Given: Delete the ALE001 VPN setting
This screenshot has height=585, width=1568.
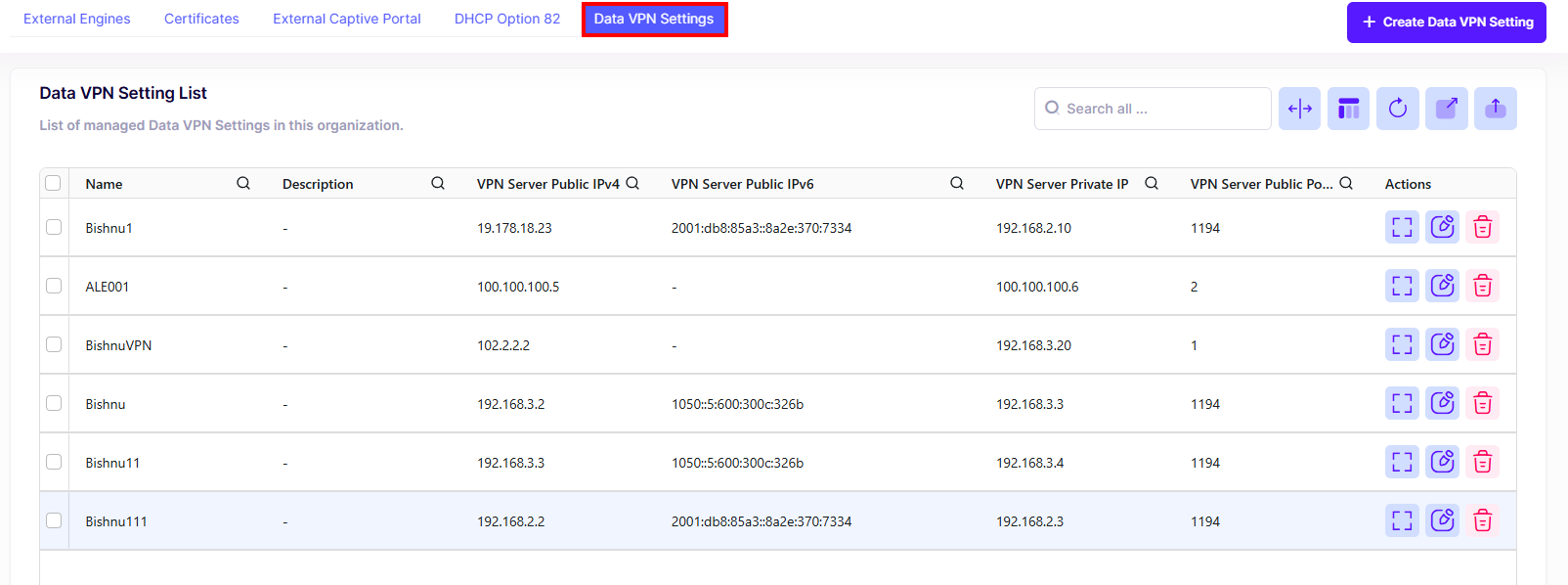Looking at the screenshot, I should (1483, 286).
